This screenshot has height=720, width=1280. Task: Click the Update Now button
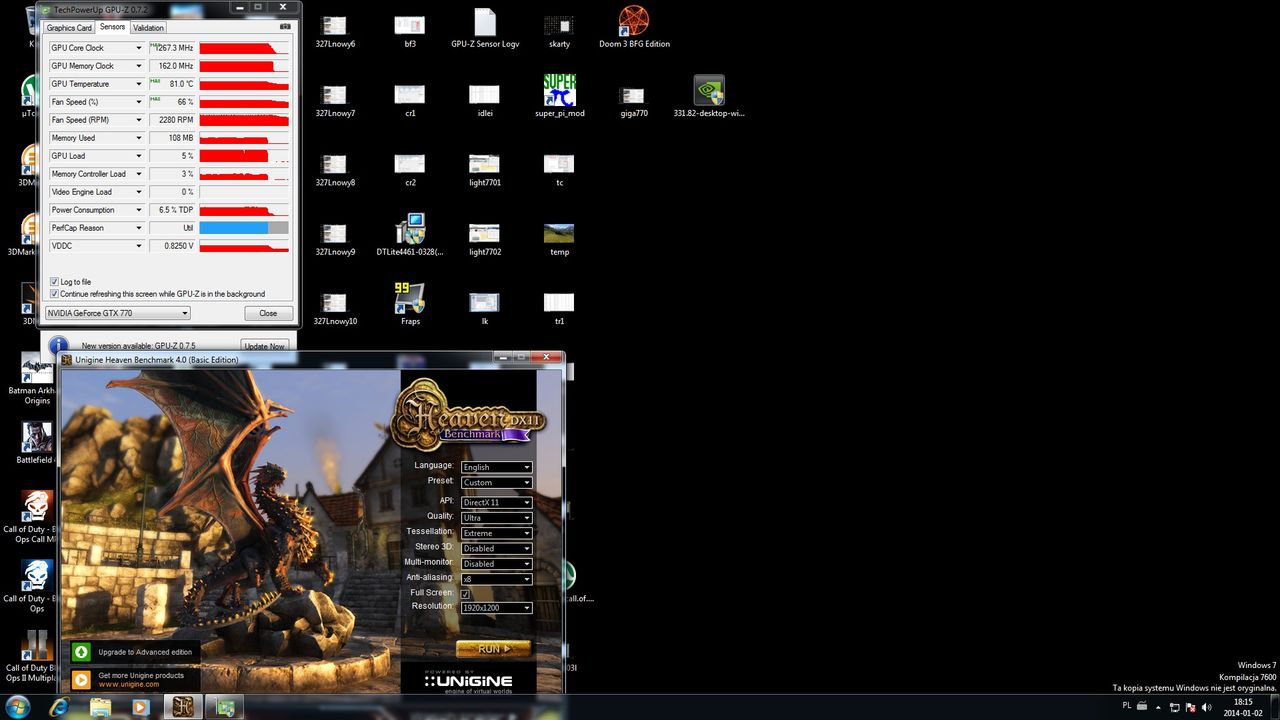click(264, 346)
